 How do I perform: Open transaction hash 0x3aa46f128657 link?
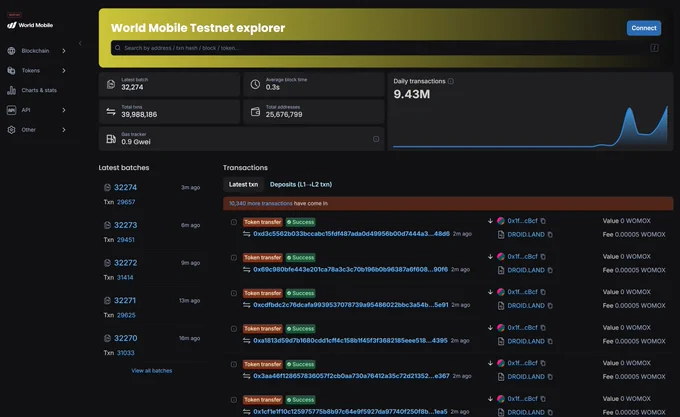(x=351, y=376)
